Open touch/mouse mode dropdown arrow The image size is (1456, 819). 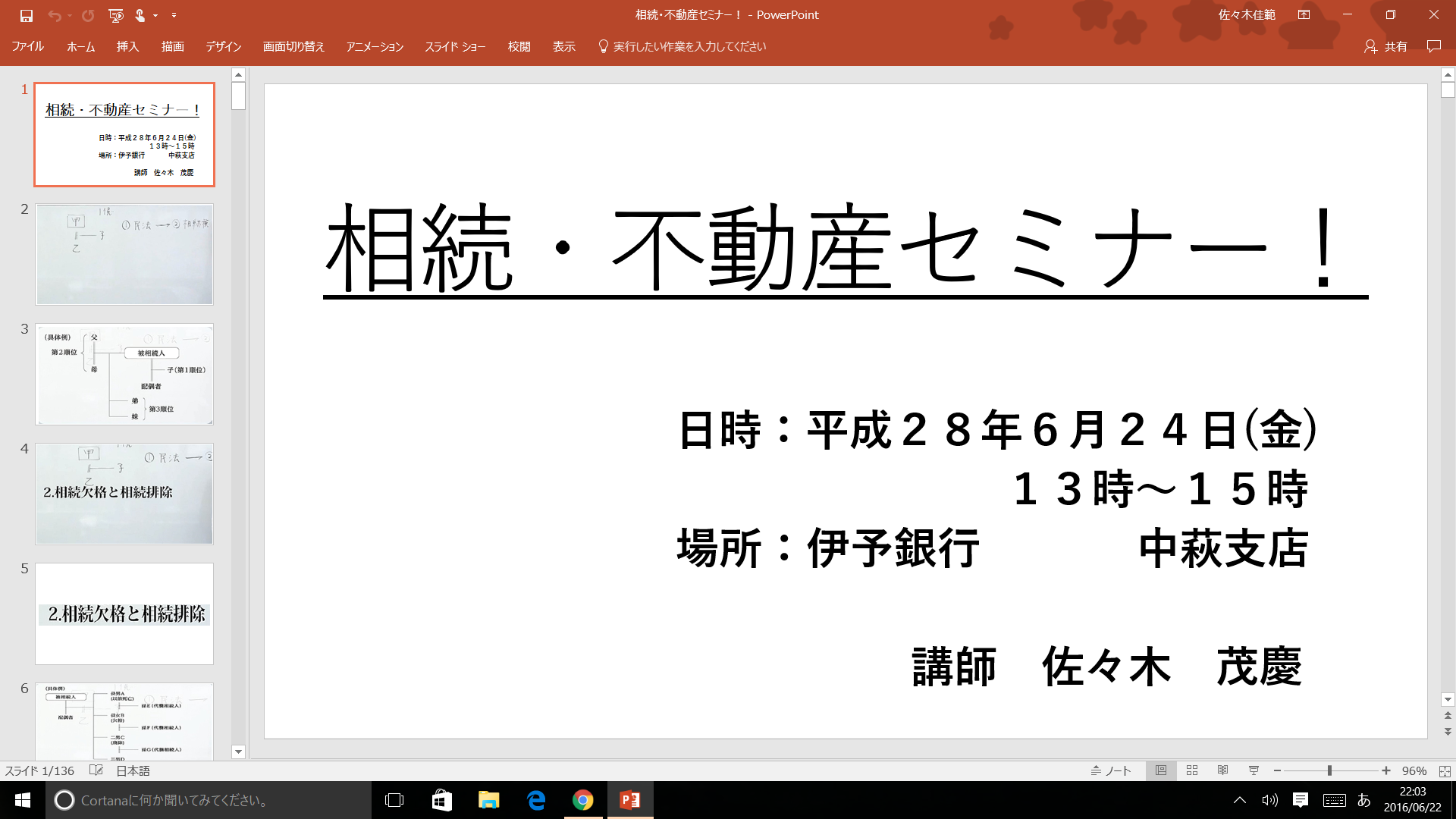155,15
